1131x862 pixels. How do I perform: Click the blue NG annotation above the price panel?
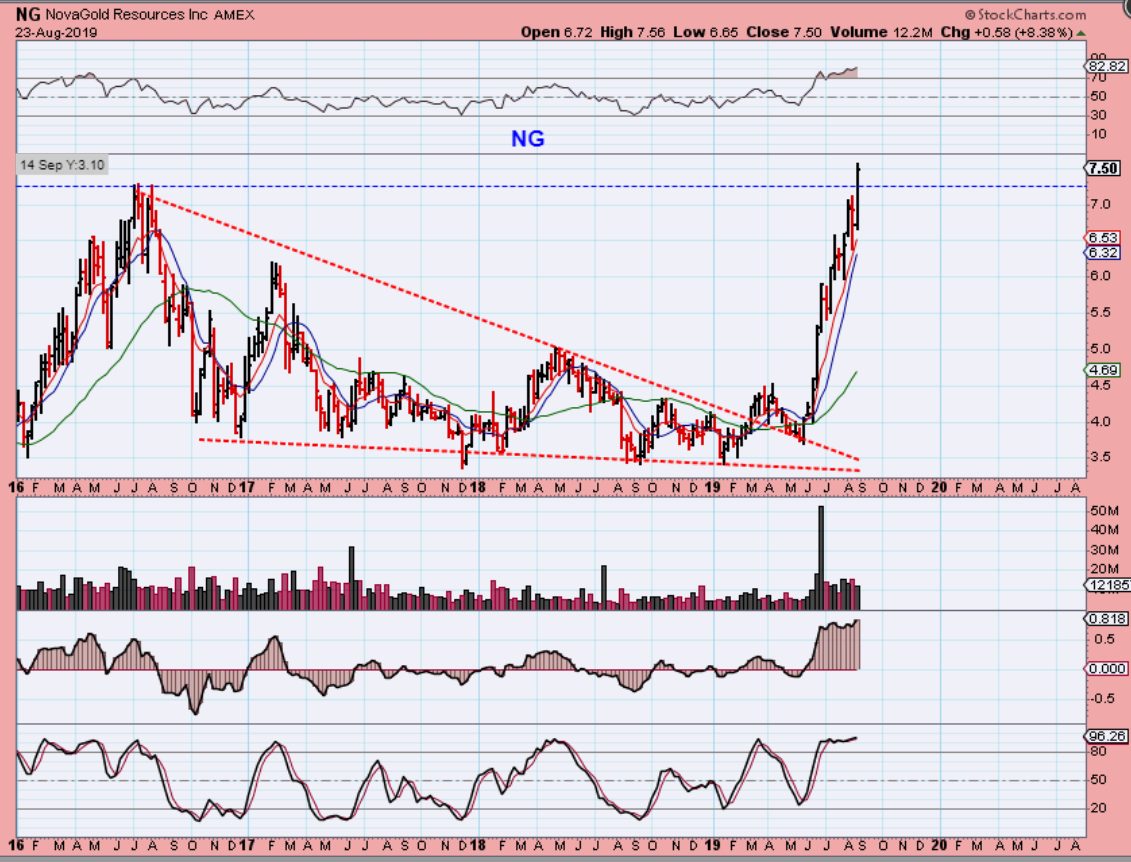click(528, 138)
